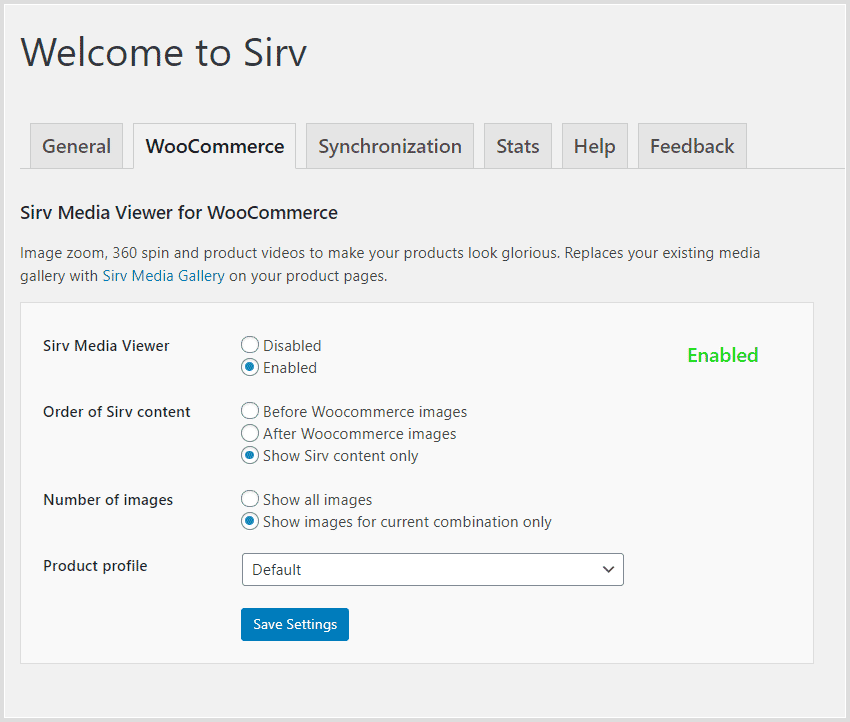Viewport: 850px width, 722px height.
Task: Click Sirv Media Viewer for WooCommerce heading
Action: tap(179, 212)
